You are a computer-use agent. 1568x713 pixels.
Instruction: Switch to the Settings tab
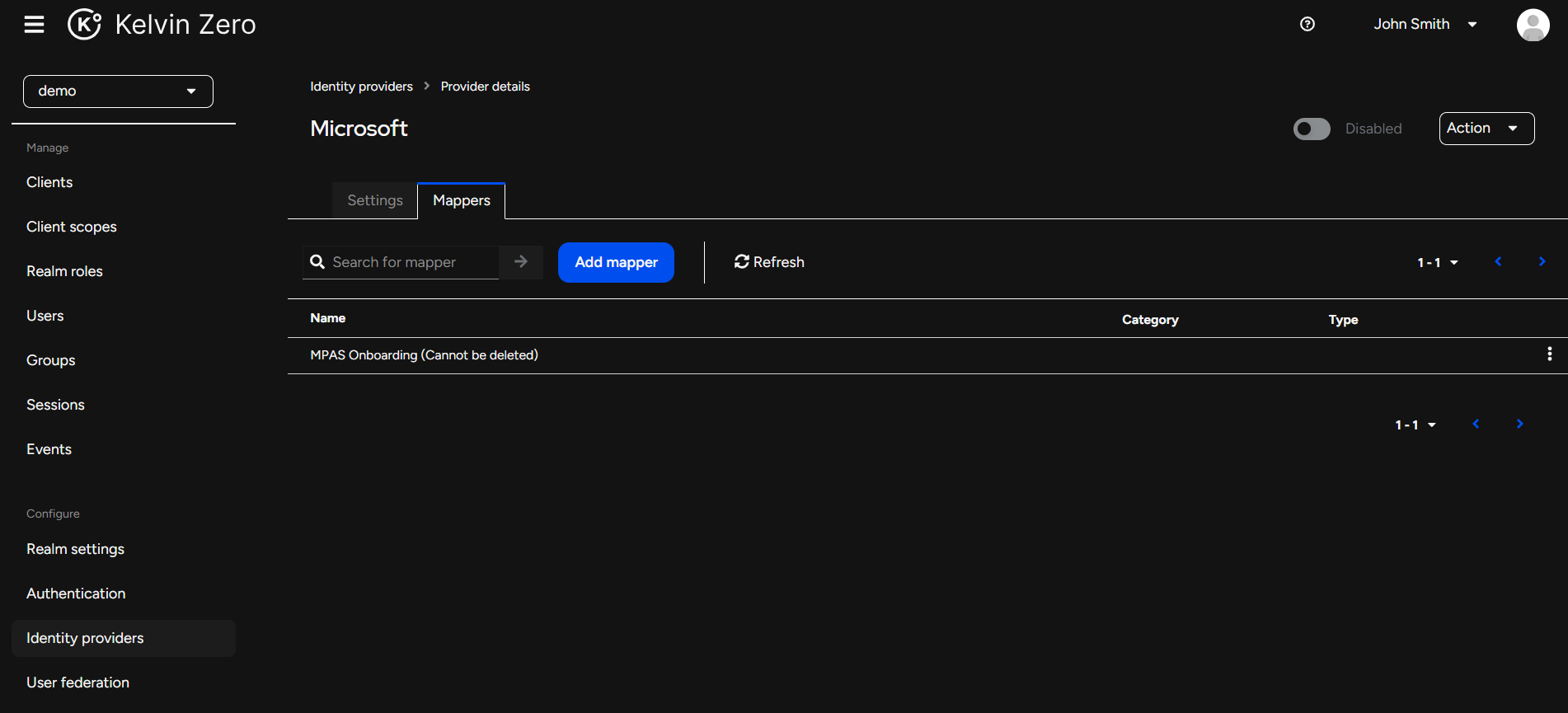click(375, 200)
